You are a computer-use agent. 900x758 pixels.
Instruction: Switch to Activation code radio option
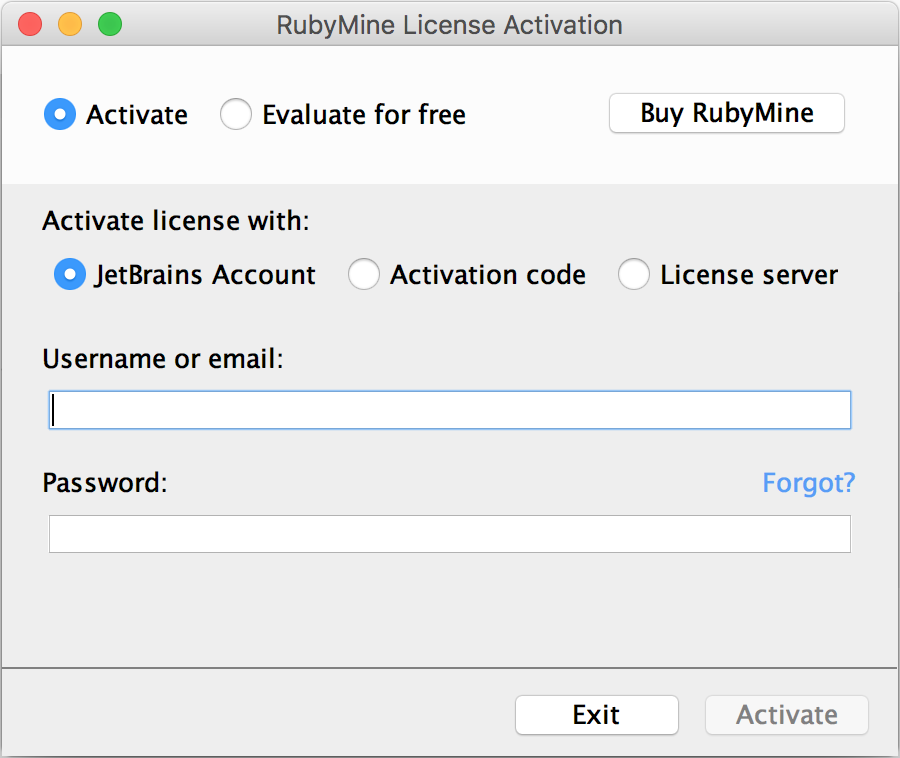point(364,274)
